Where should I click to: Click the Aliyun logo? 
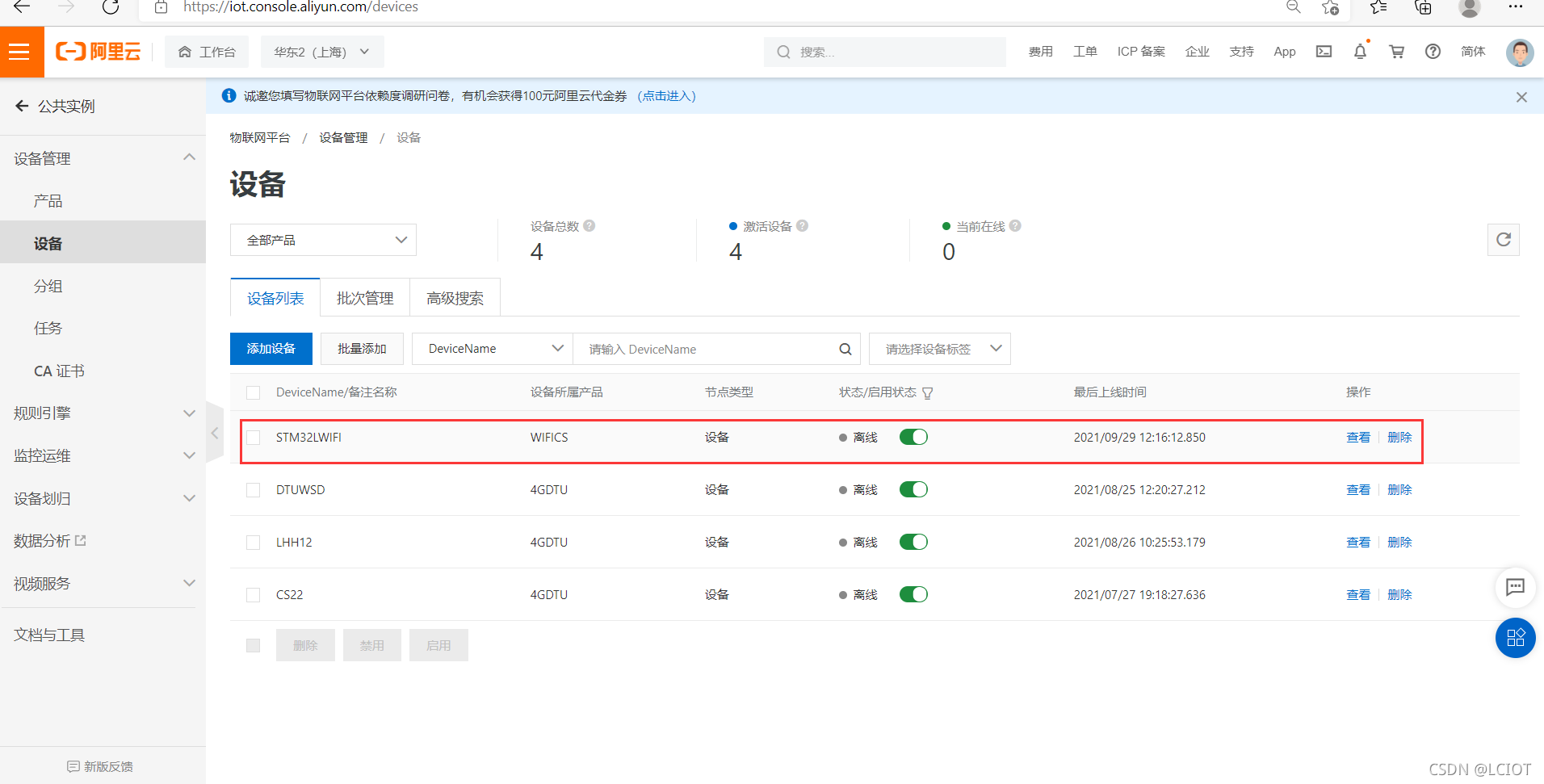coord(98,52)
